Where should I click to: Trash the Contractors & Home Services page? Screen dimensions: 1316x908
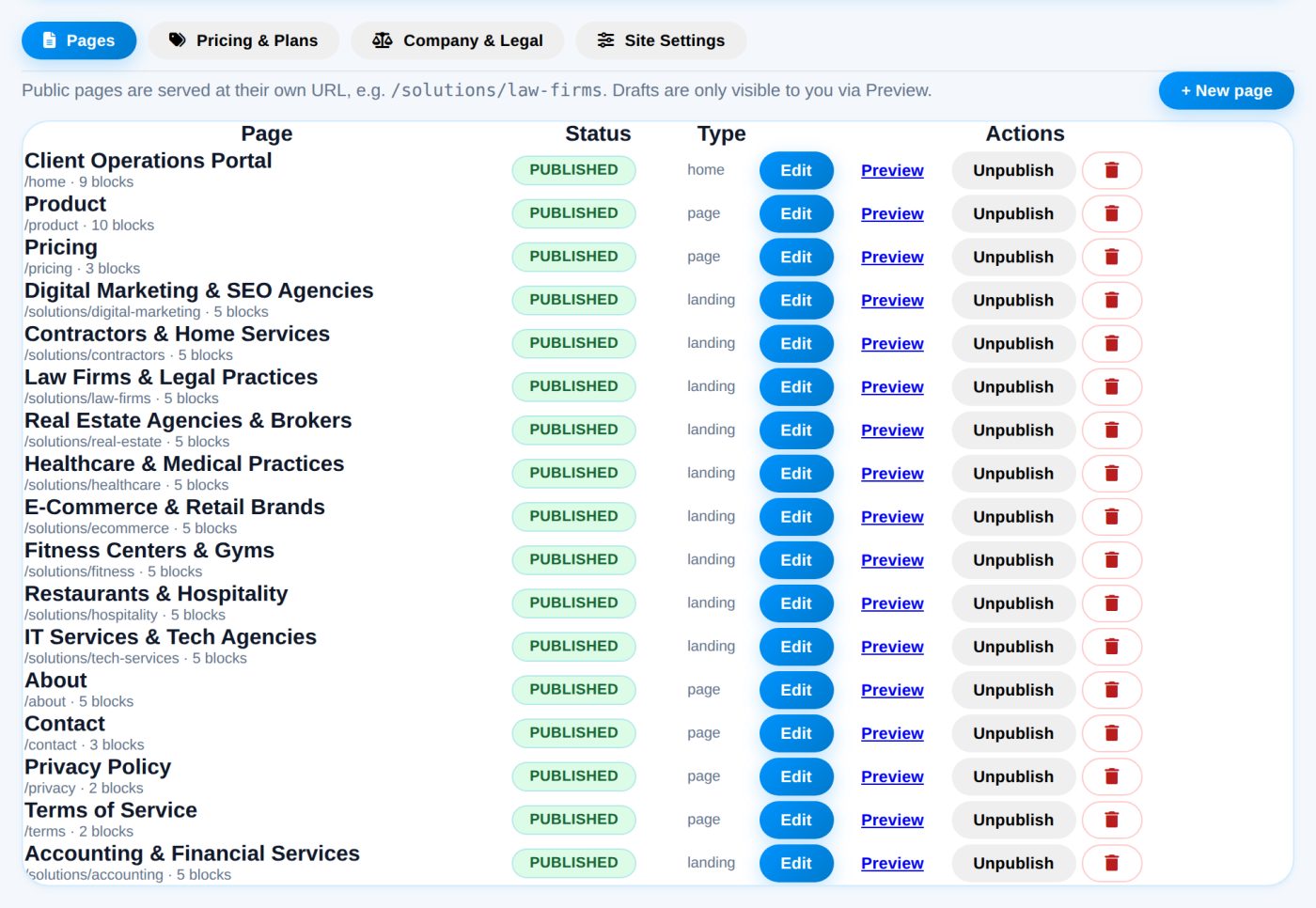tap(1111, 343)
